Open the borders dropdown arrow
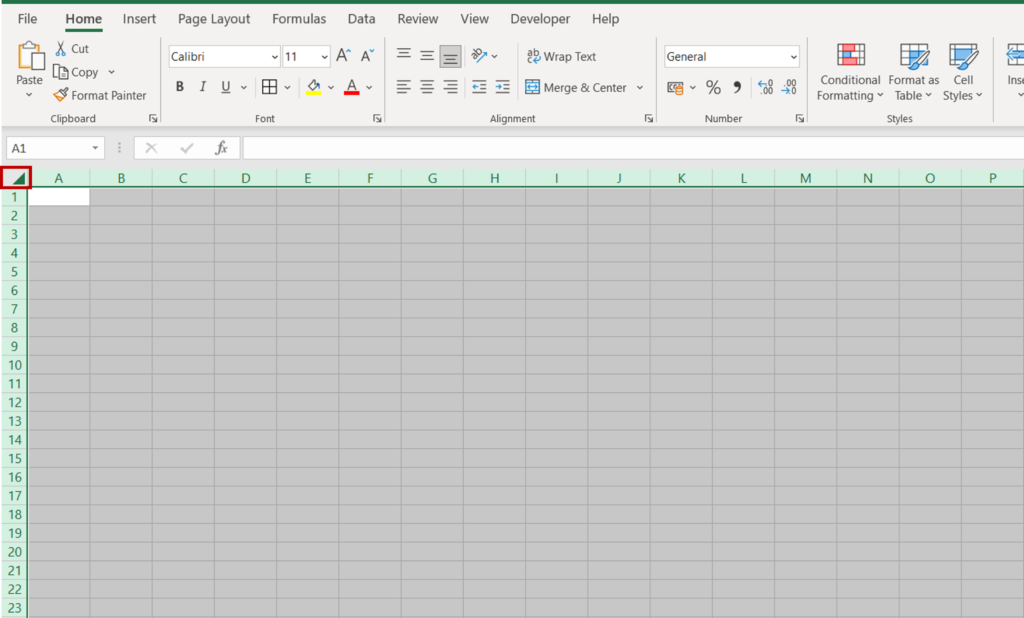The width and height of the screenshot is (1024, 618). click(287, 87)
